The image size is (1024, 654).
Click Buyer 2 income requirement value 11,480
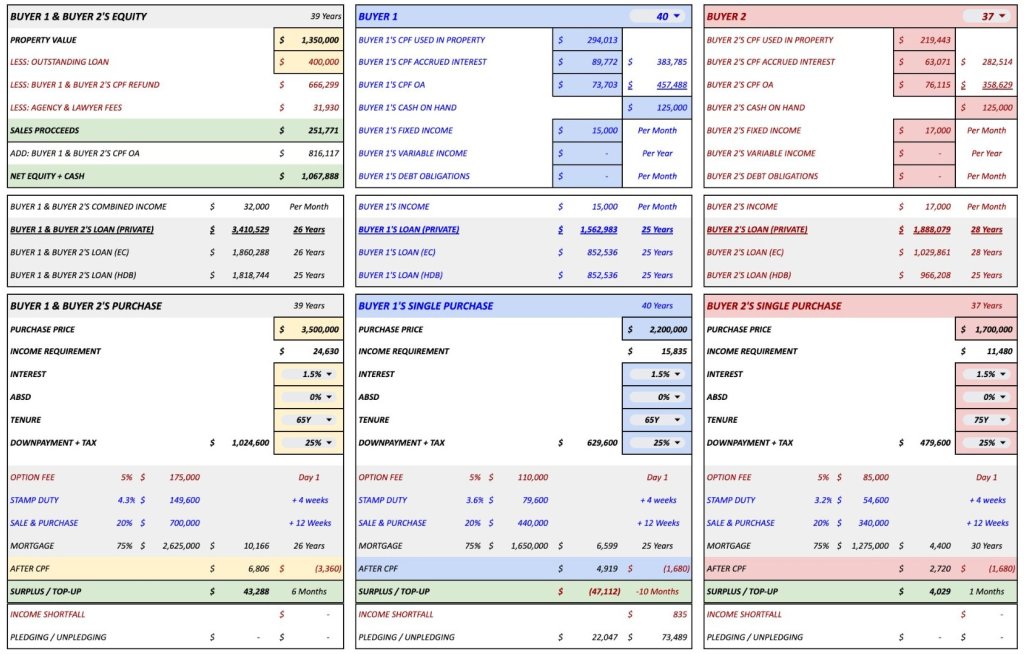coord(1000,352)
